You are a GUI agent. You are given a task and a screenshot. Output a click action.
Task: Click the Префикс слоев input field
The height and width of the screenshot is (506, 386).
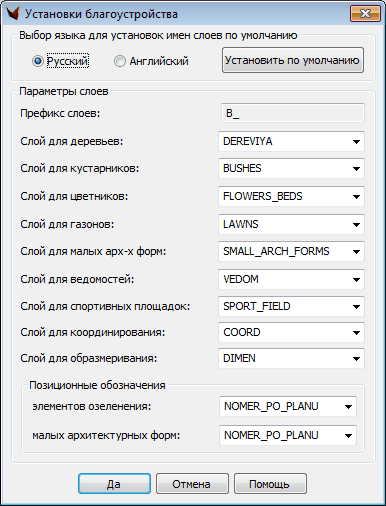[292, 113]
